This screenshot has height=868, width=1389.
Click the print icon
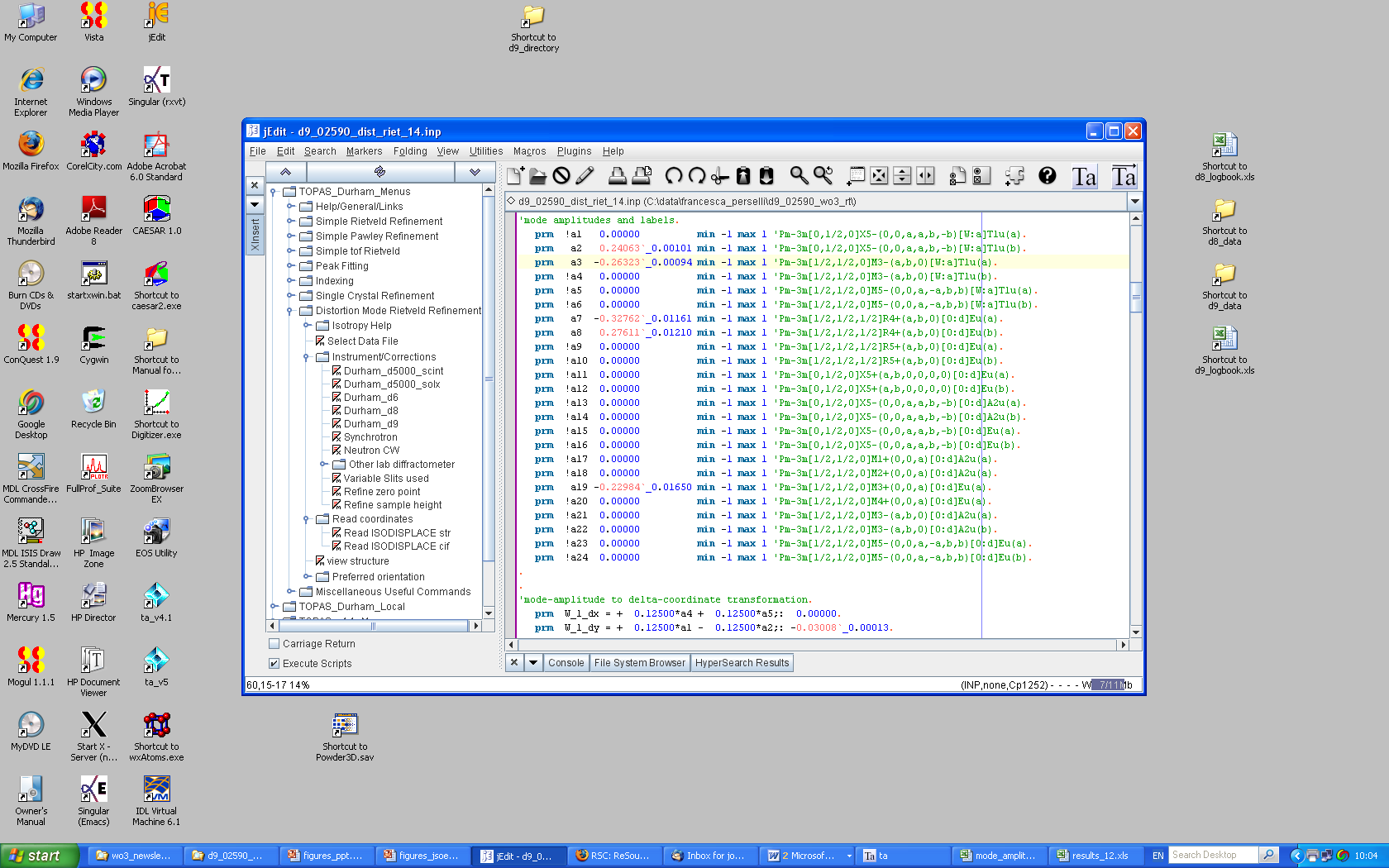click(618, 175)
